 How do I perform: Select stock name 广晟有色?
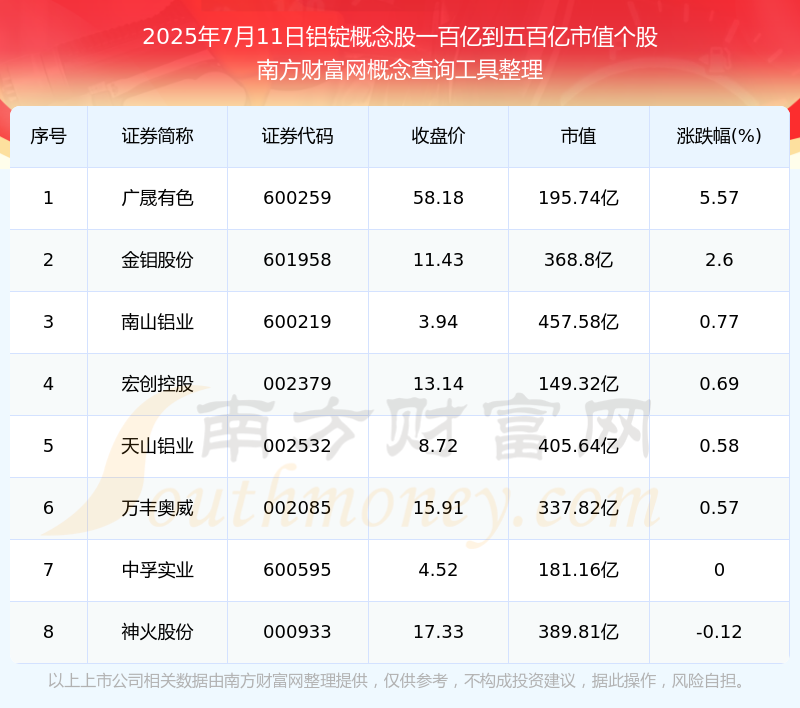coord(158,198)
